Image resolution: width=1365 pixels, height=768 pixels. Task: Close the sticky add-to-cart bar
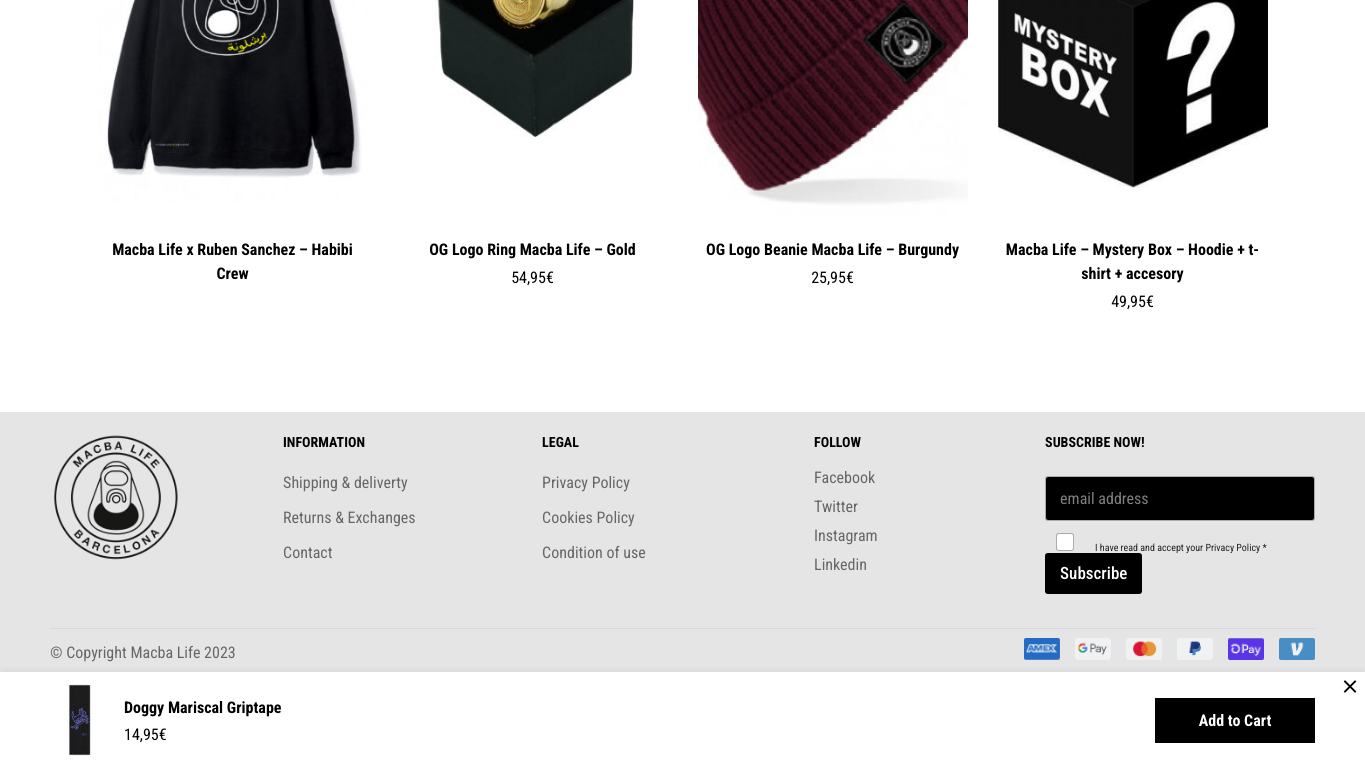click(x=1349, y=687)
